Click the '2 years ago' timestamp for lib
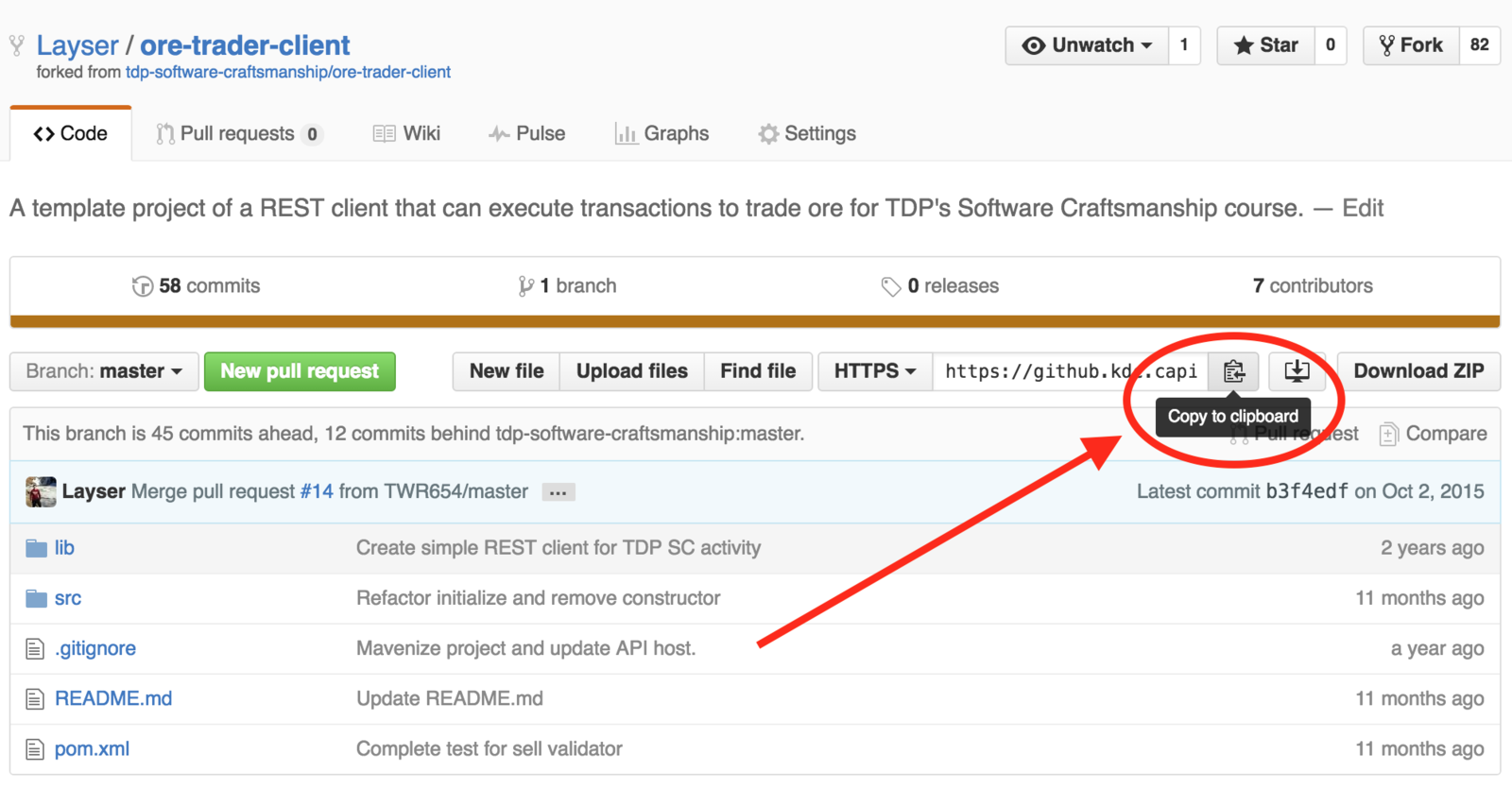 click(1433, 548)
